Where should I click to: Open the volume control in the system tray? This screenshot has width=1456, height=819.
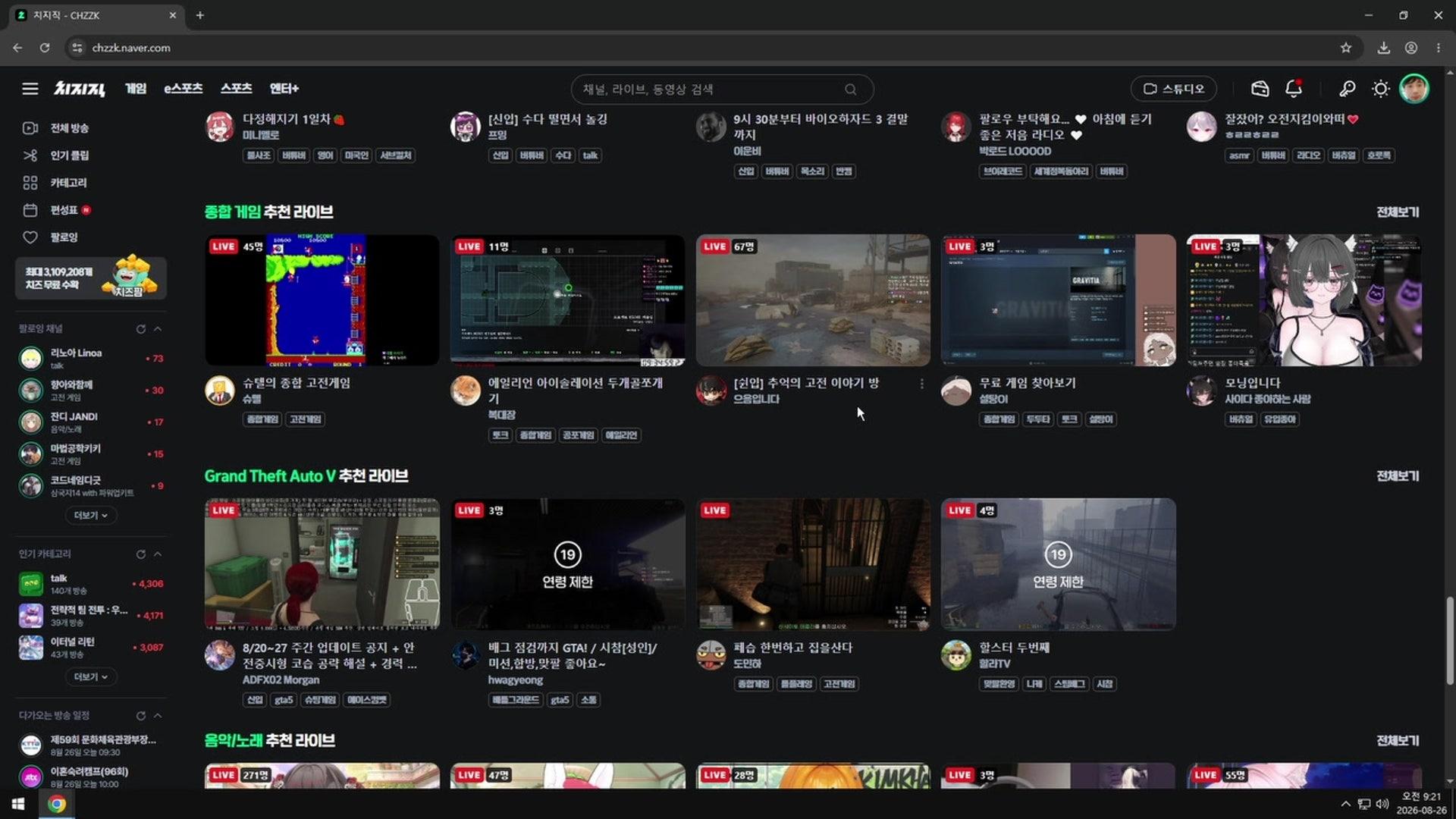pyautogui.click(x=1382, y=804)
